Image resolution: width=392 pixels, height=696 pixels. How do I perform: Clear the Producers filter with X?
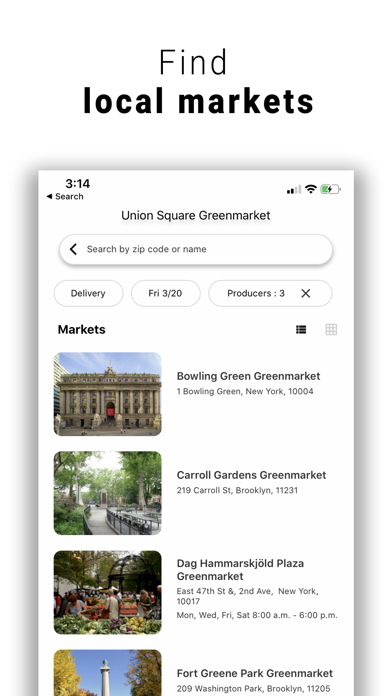(x=305, y=293)
